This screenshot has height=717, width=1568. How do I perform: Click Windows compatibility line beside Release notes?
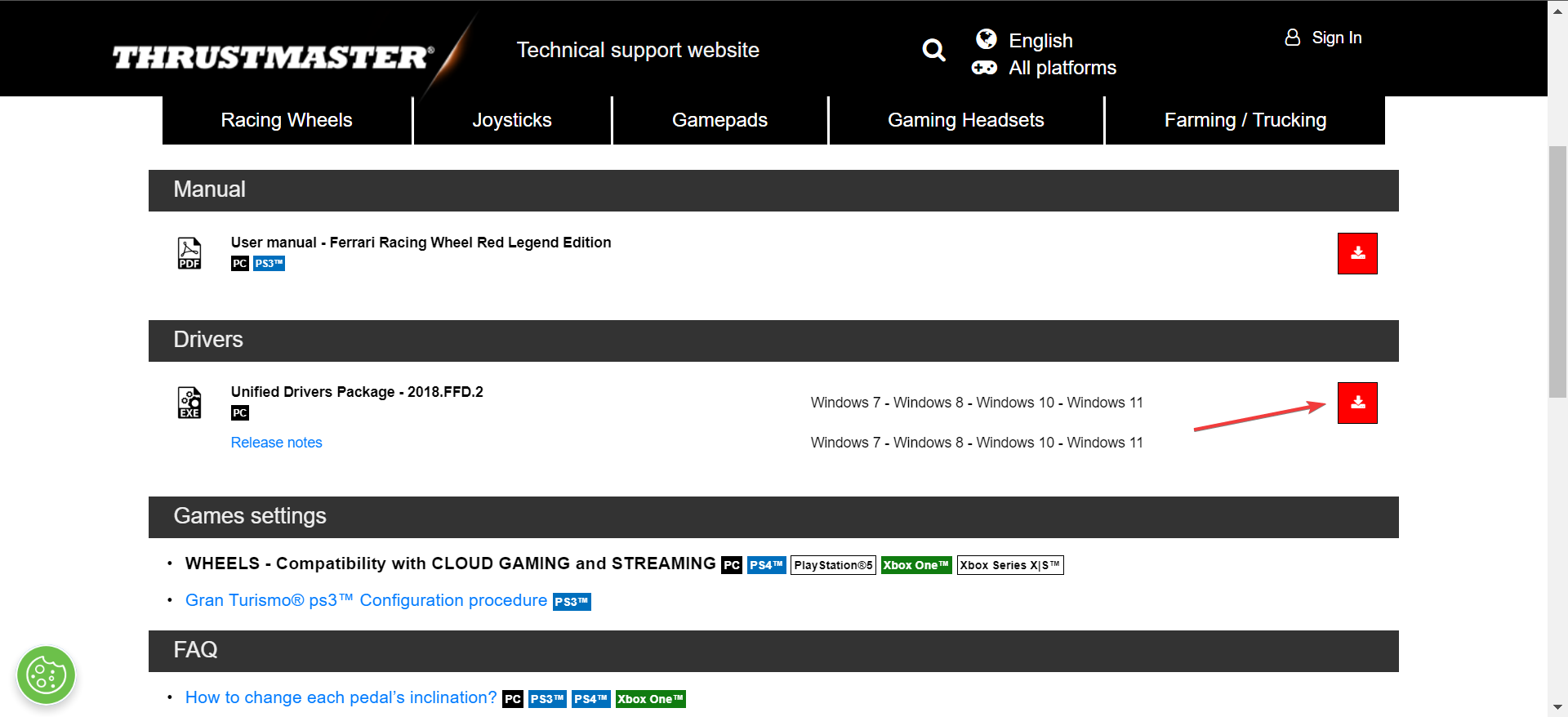tap(977, 443)
